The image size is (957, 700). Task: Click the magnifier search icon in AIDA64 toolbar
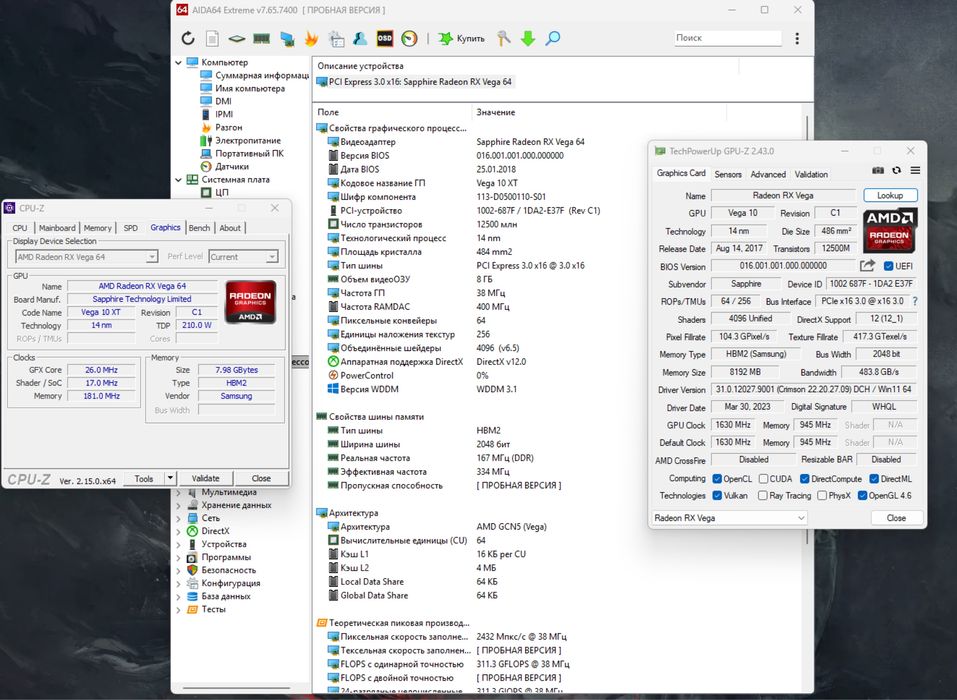coord(552,39)
